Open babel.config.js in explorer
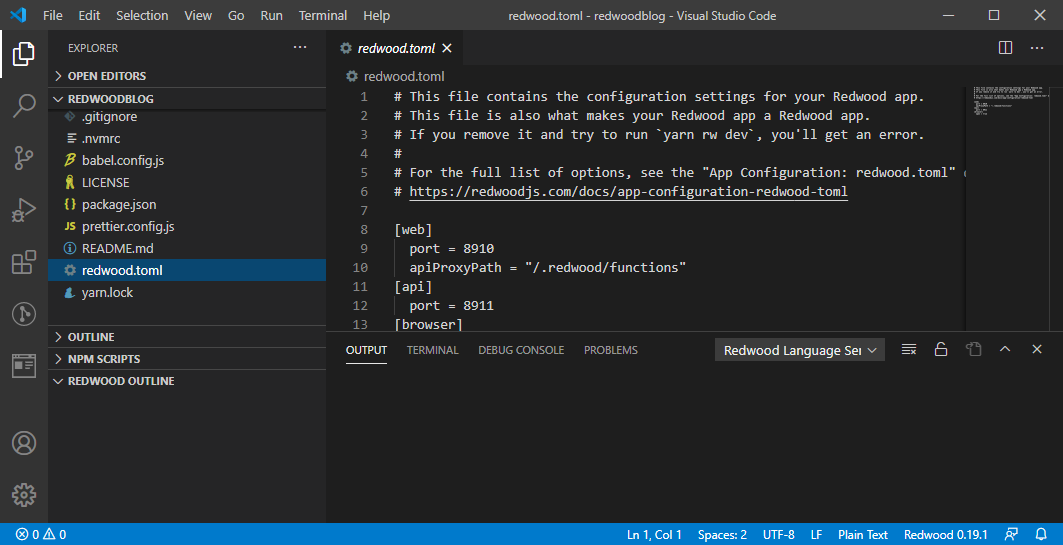 pyautogui.click(x=187, y=161)
